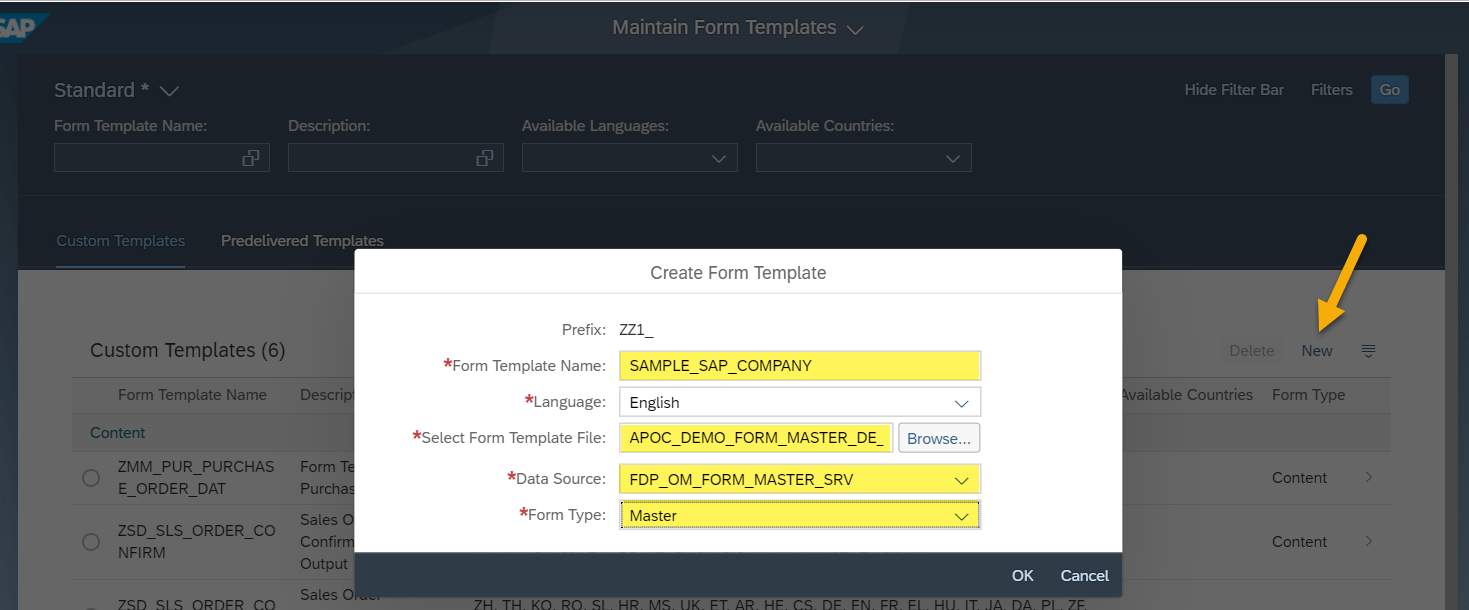Image resolution: width=1469 pixels, height=610 pixels.
Task: Open the Language dropdown in dialog
Action: pyautogui.click(x=962, y=403)
